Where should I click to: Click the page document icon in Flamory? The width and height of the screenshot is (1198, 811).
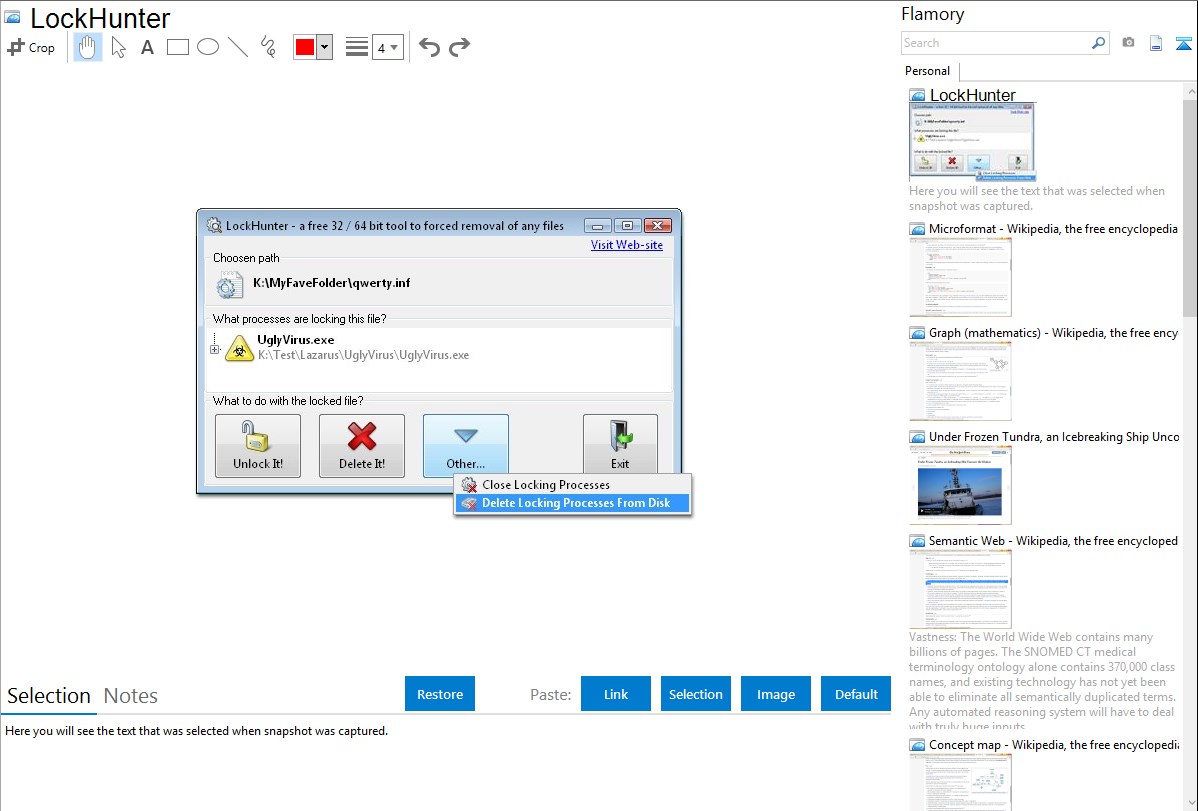coord(1156,43)
